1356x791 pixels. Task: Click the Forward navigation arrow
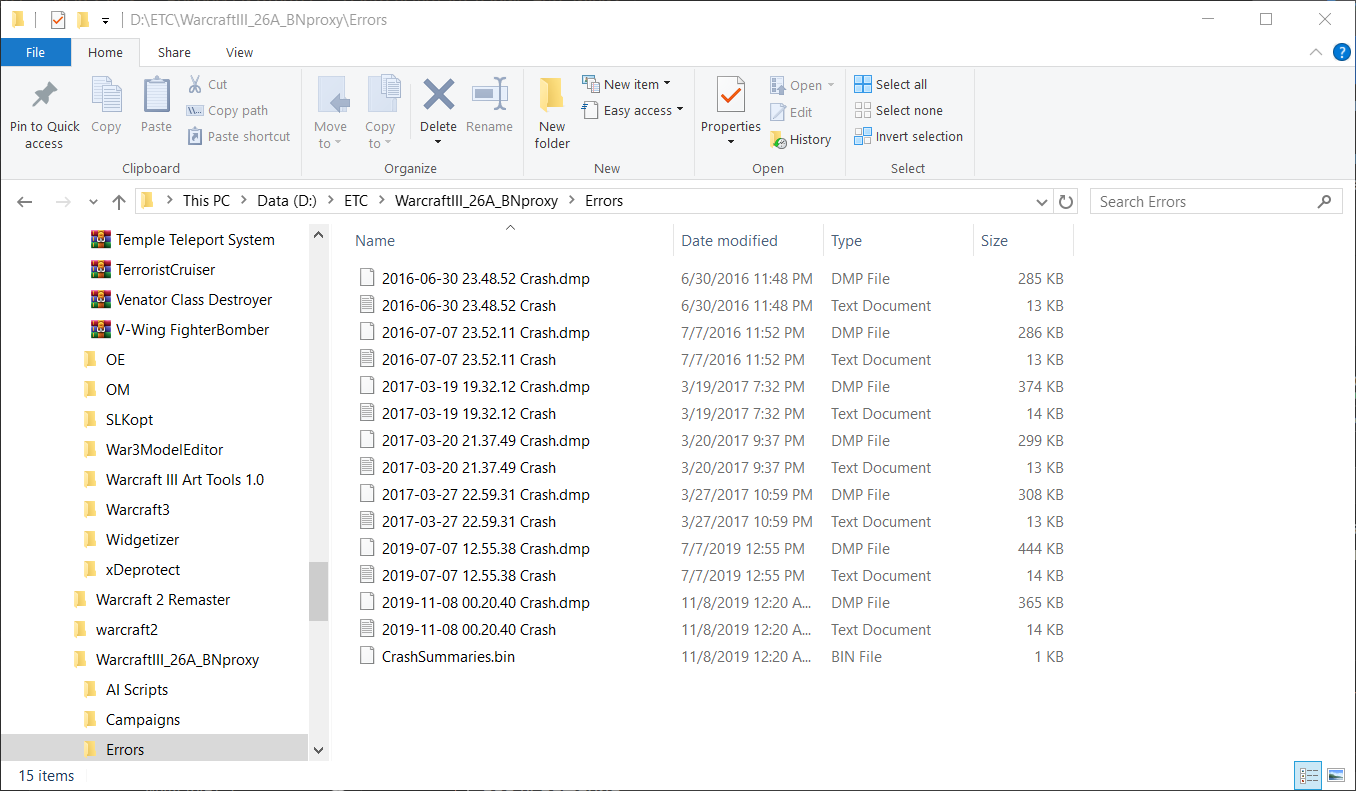click(62, 202)
